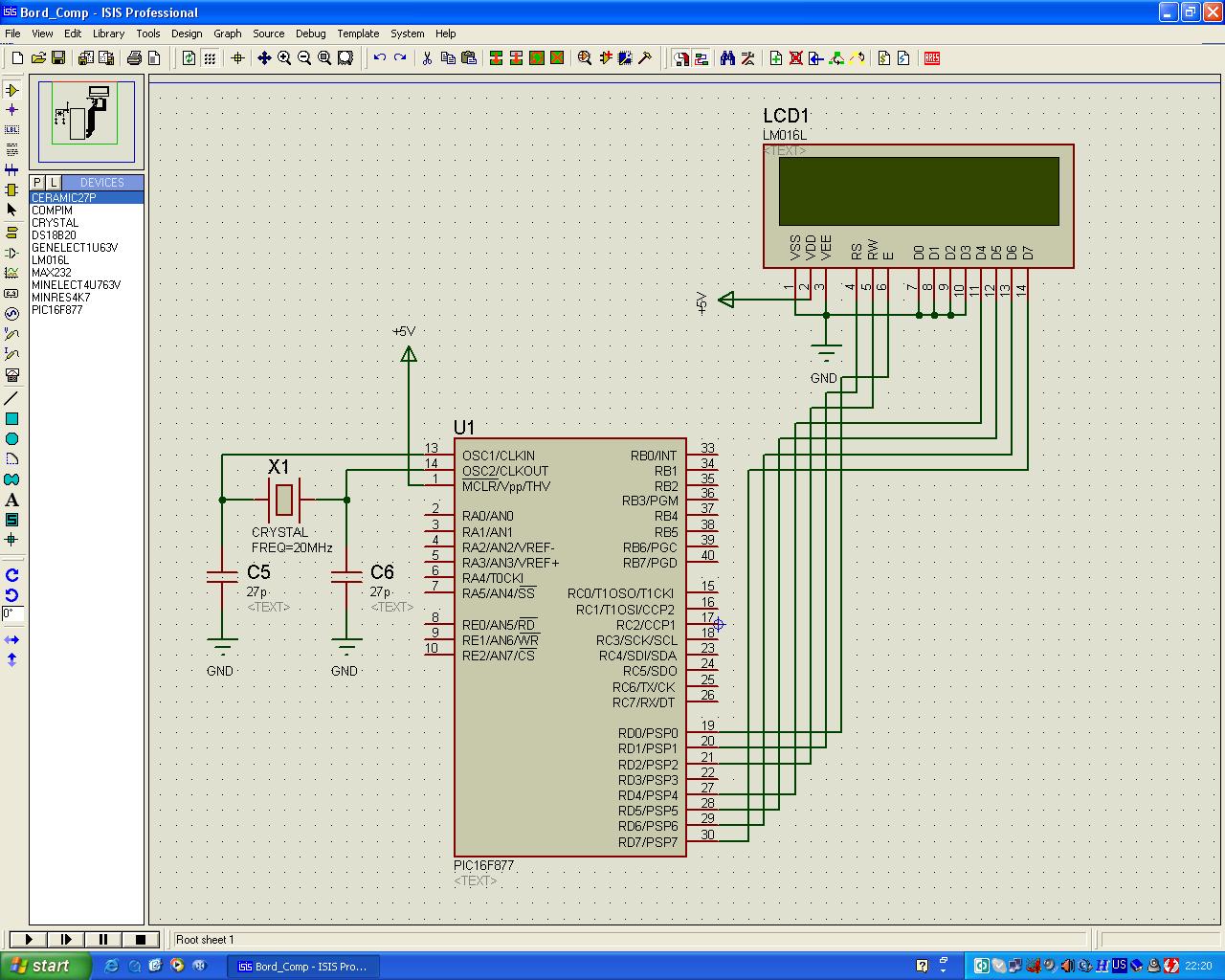This screenshot has width=1225, height=980.
Task: Click the Undo arrow icon
Action: pos(380,58)
